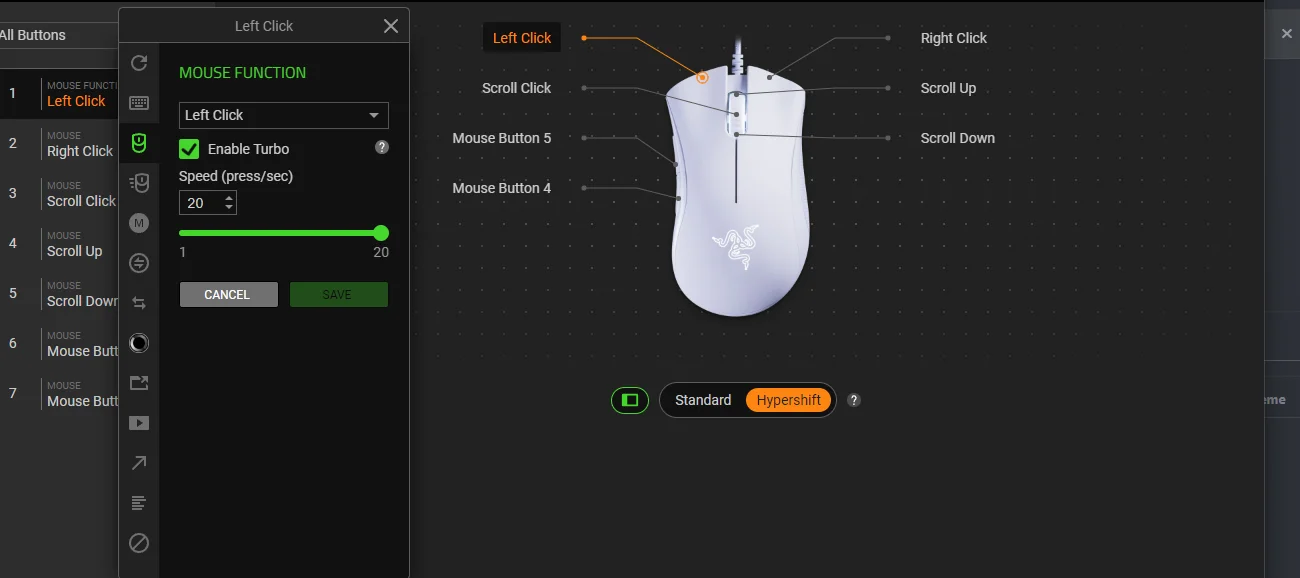Click the orange Left Click label on diagram
The width and height of the screenshot is (1300, 578).
[522, 38]
